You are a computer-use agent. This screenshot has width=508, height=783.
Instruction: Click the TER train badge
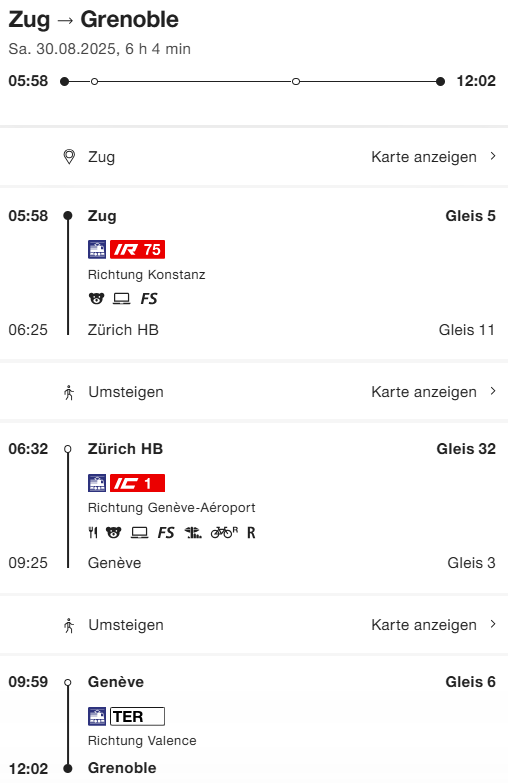[137, 716]
